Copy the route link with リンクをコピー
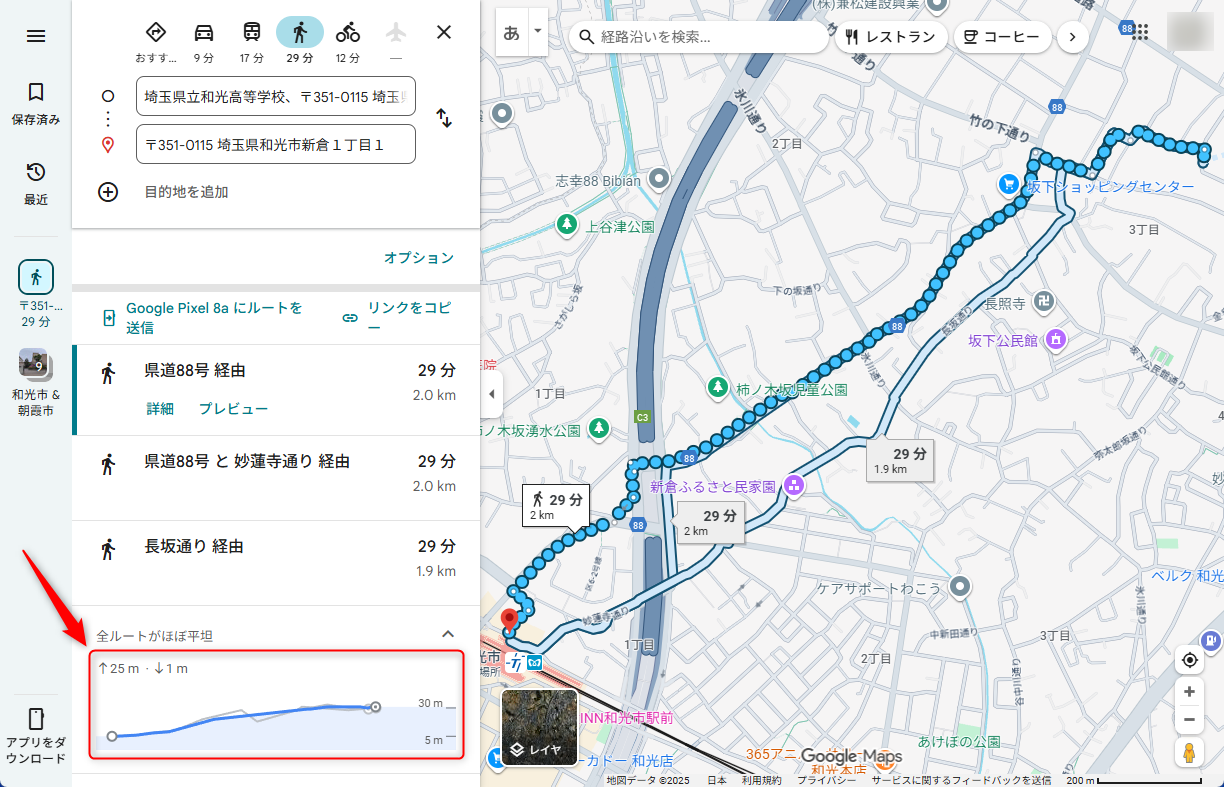The image size is (1224, 787). 380,317
